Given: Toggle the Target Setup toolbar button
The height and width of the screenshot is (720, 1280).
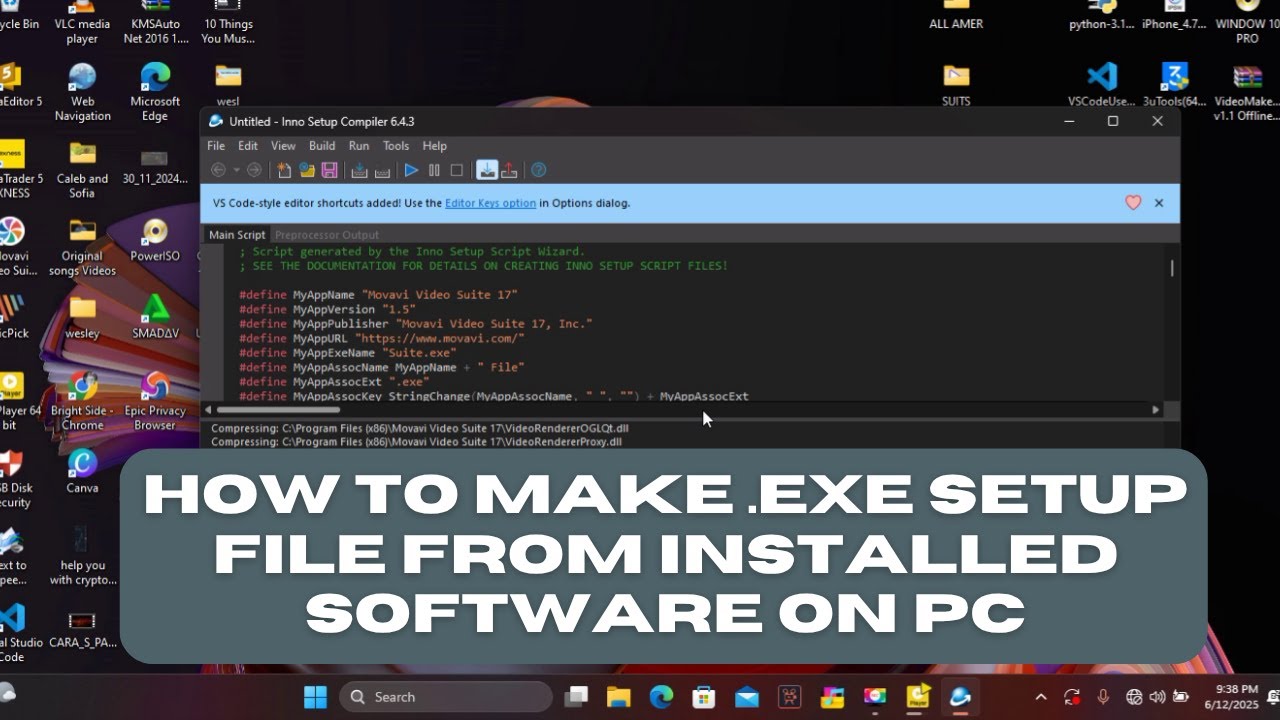Looking at the screenshot, I should click(487, 170).
